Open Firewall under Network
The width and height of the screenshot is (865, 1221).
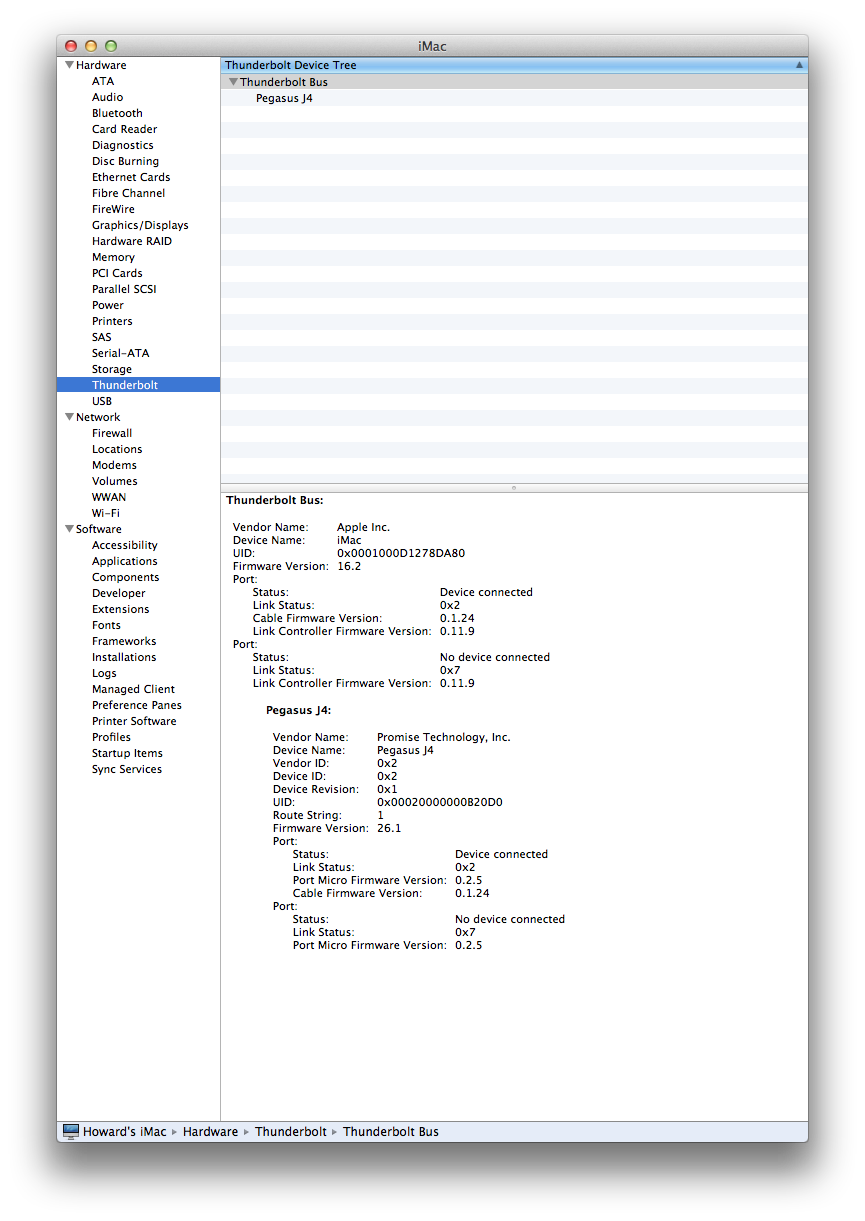(x=112, y=433)
